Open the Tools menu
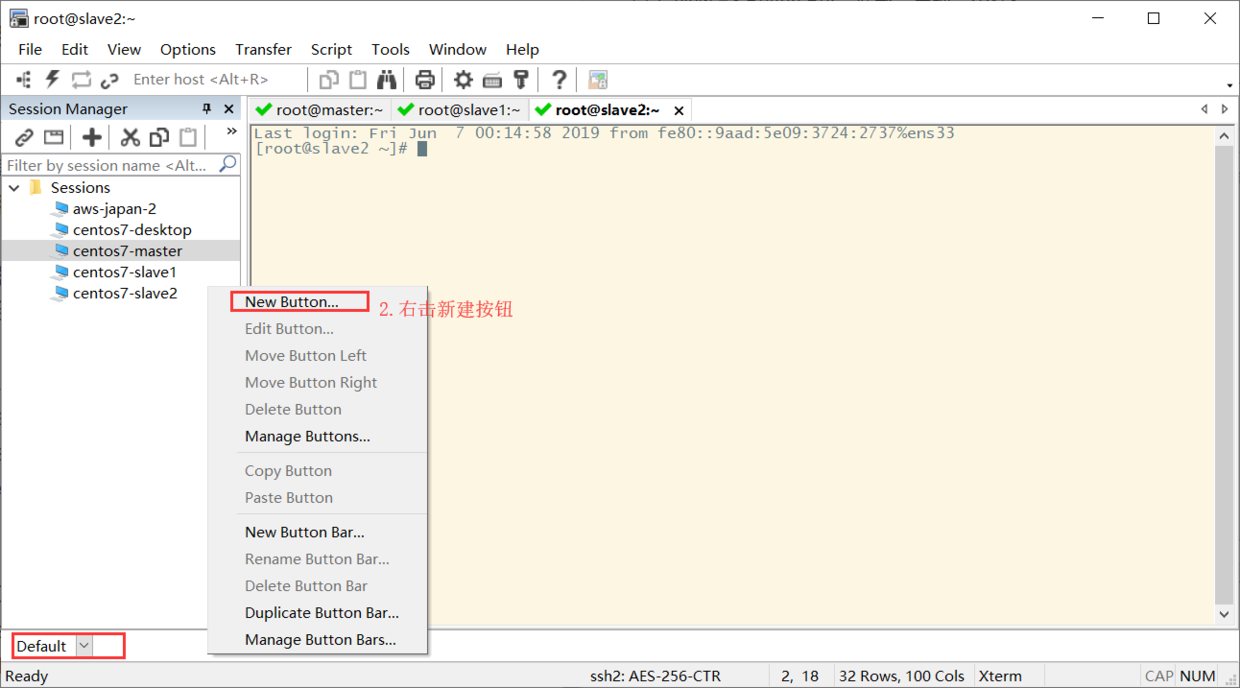 pyautogui.click(x=390, y=49)
